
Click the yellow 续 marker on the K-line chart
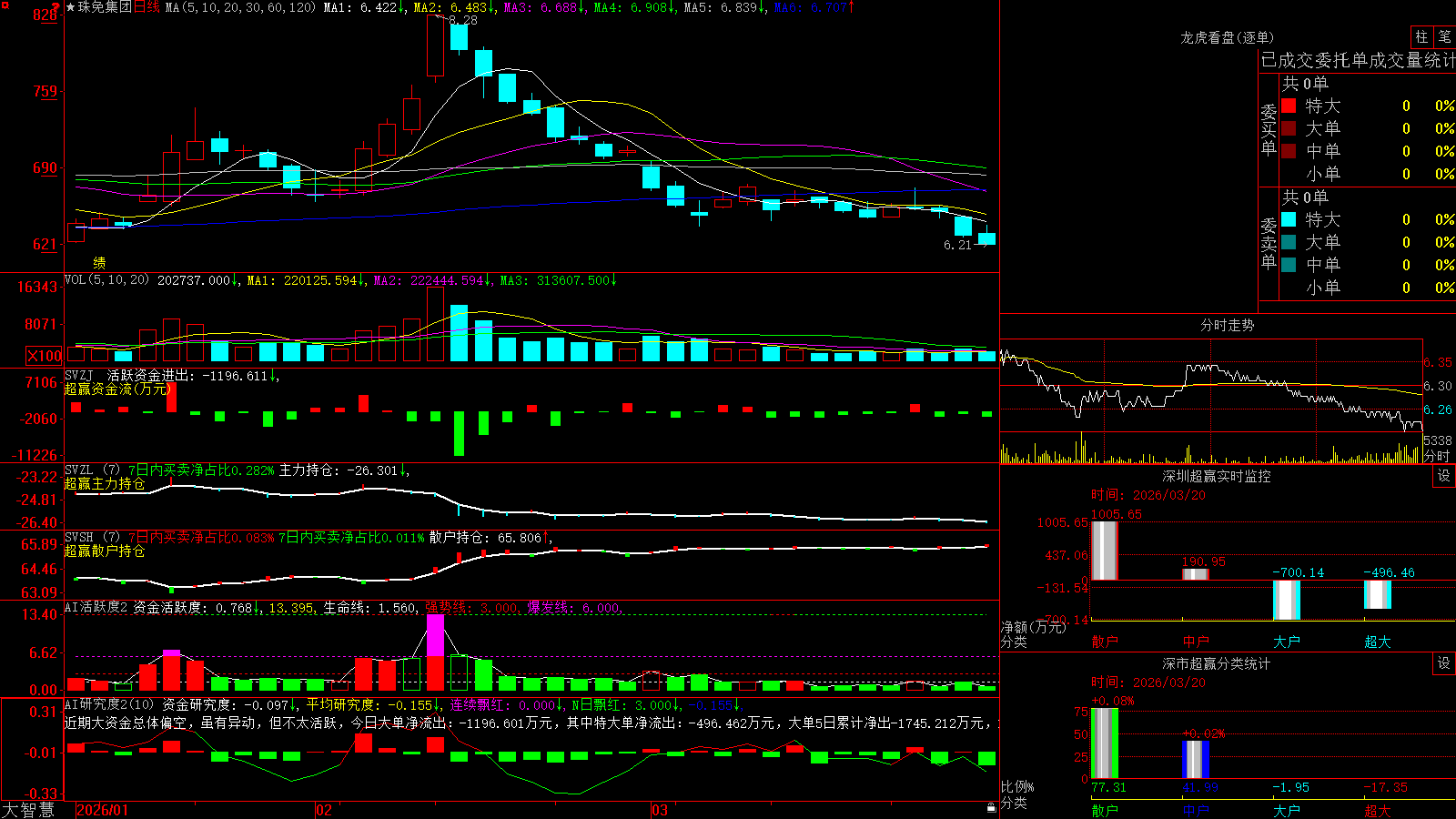click(99, 262)
